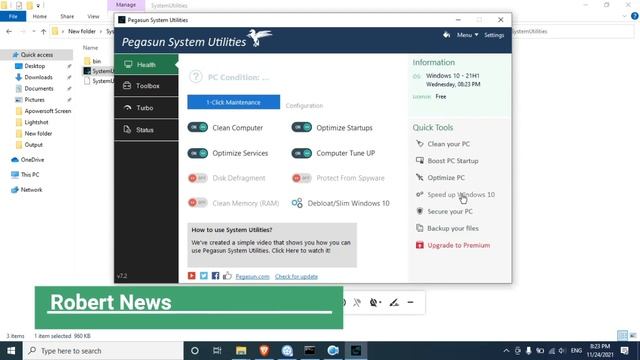The width and height of the screenshot is (640, 360).
Task: Select Pictures in navigation pane
Action: pyautogui.click(x=34, y=100)
